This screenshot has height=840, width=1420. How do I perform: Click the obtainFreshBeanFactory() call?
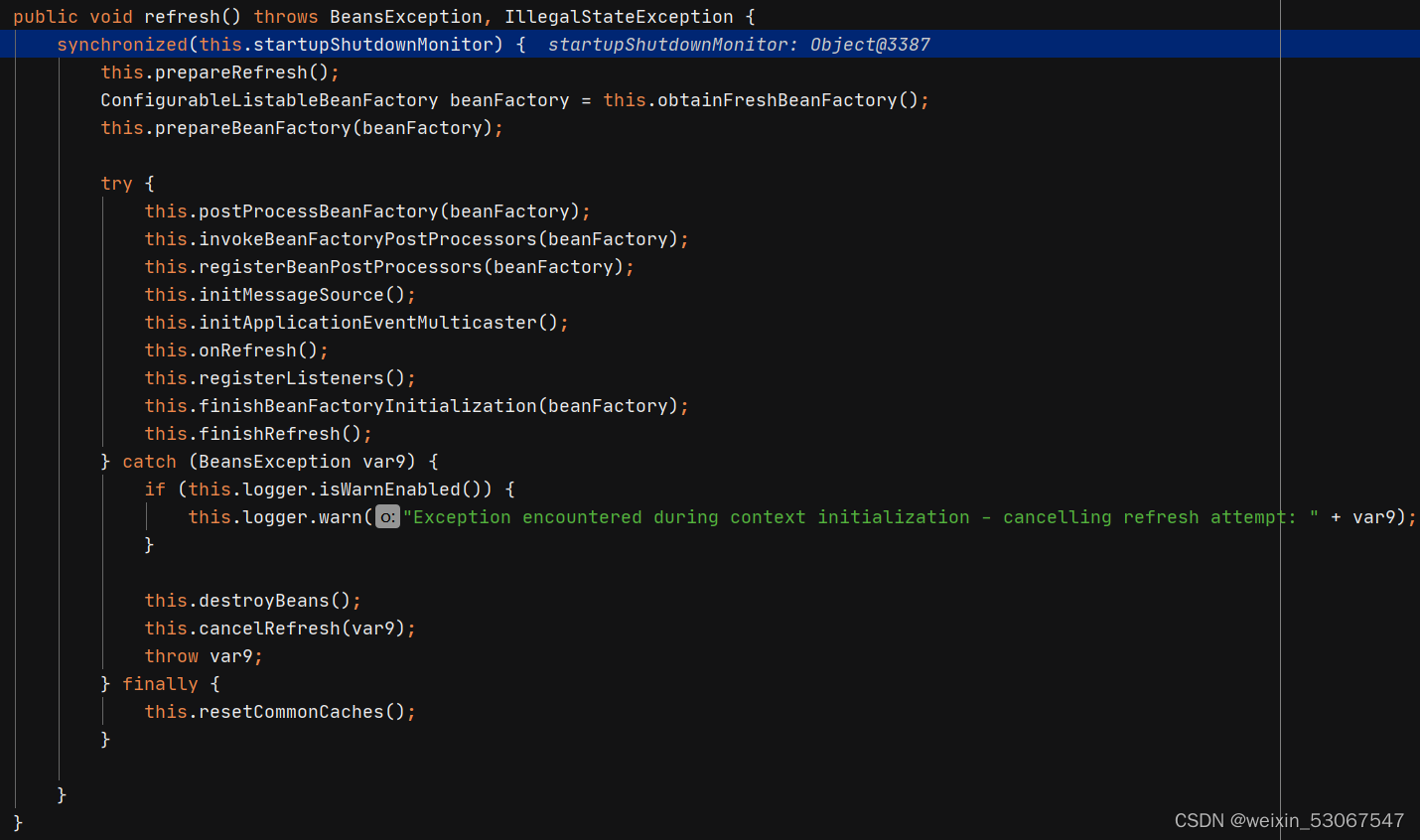(x=787, y=100)
